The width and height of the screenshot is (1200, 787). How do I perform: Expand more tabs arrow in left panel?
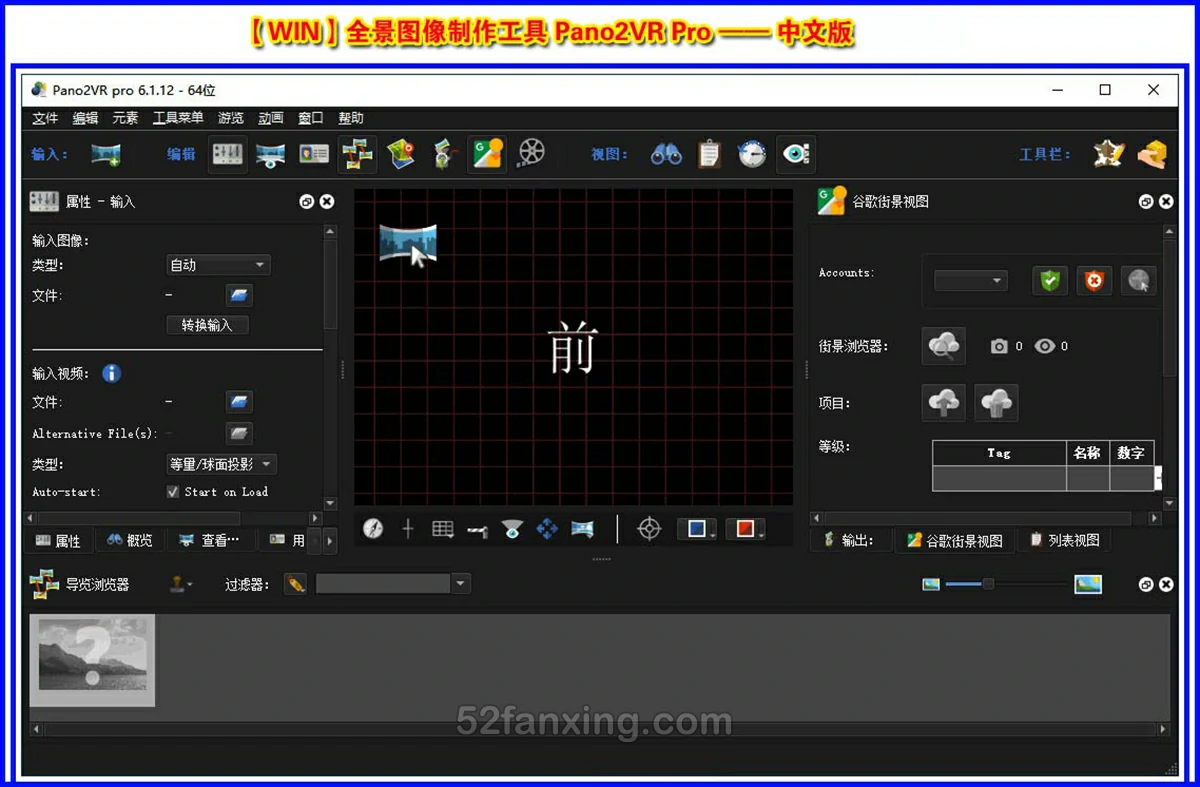coord(330,541)
